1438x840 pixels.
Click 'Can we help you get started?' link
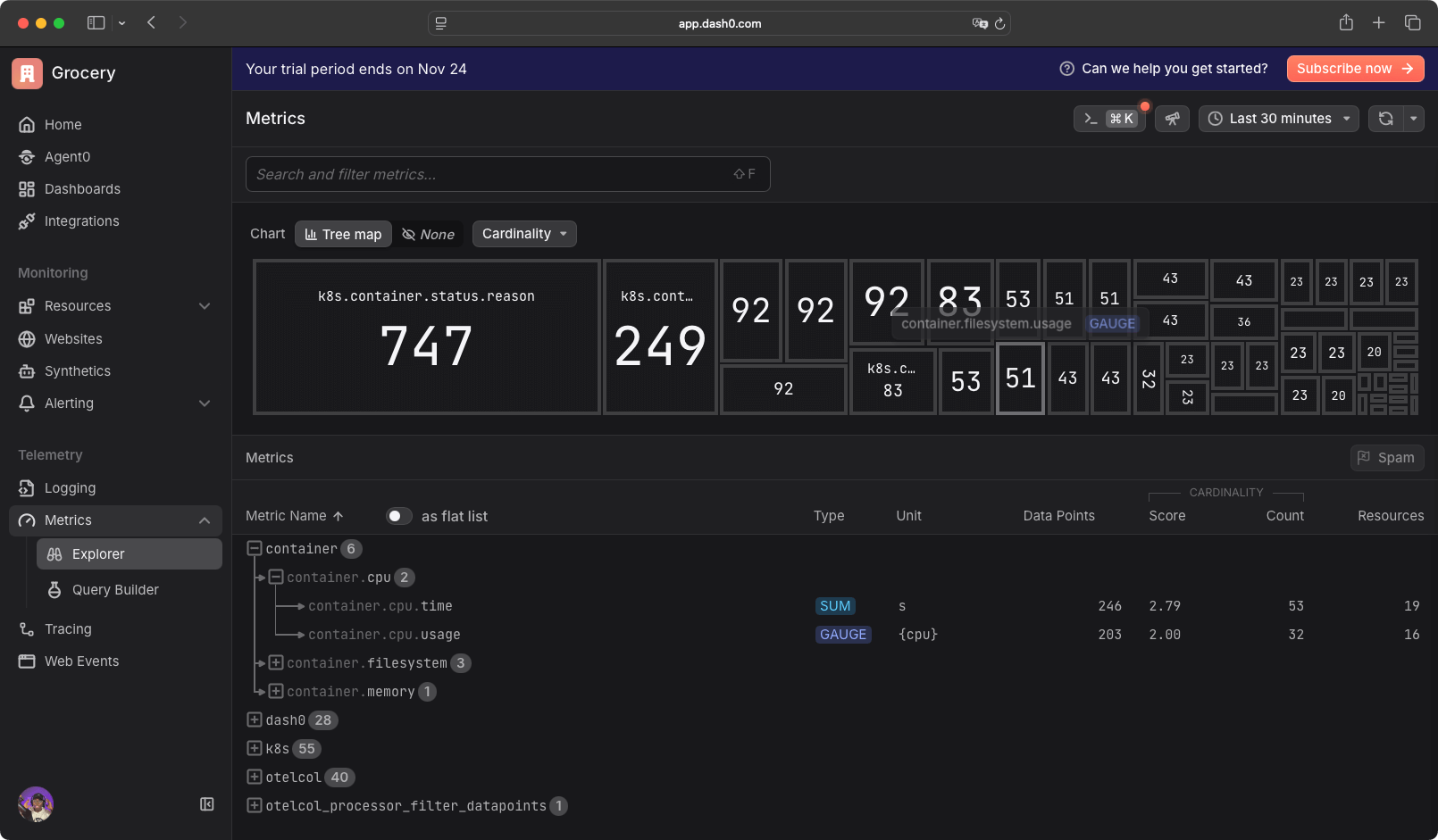pos(1175,68)
